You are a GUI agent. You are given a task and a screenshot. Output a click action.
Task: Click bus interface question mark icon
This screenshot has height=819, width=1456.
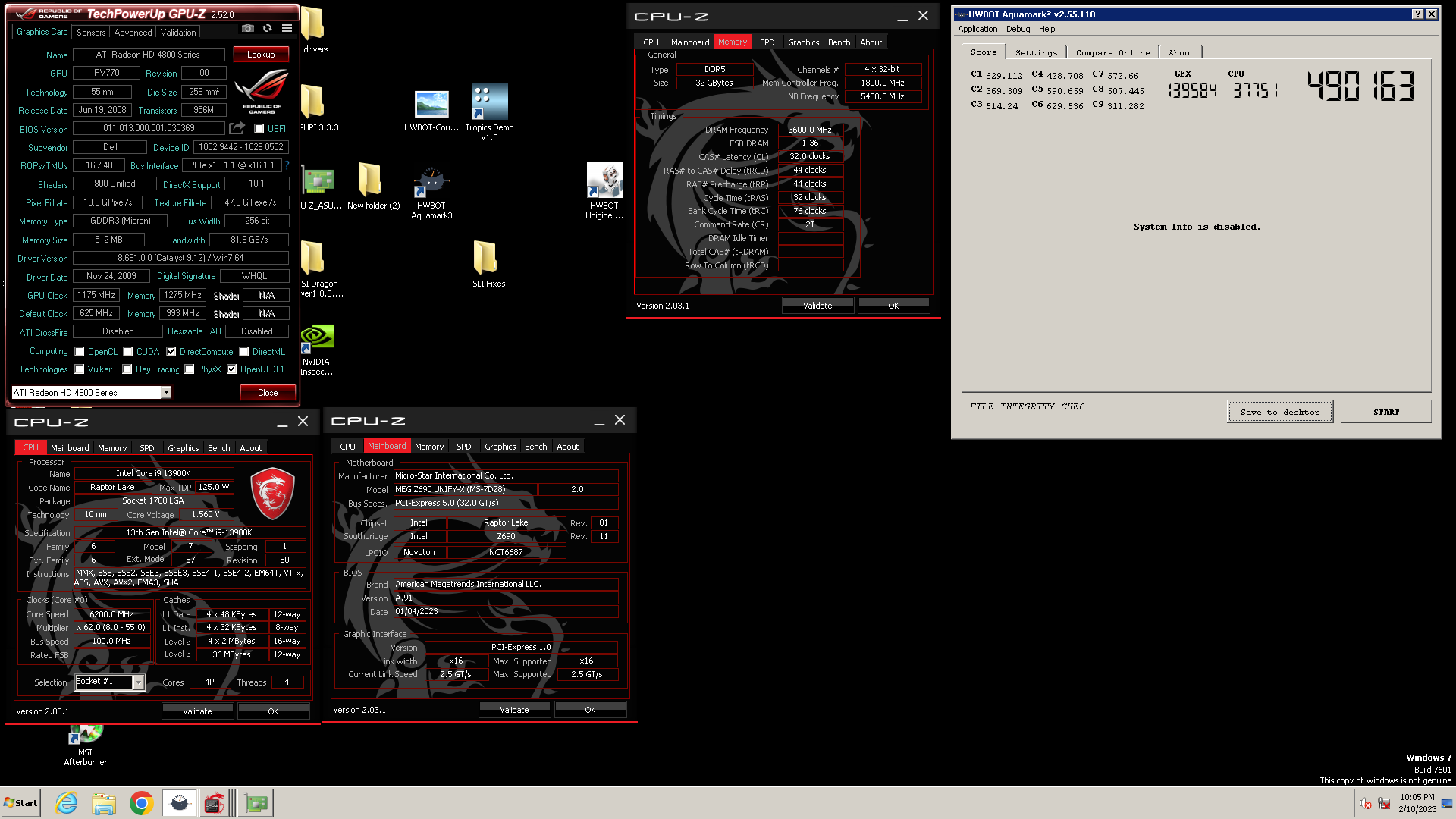click(287, 165)
